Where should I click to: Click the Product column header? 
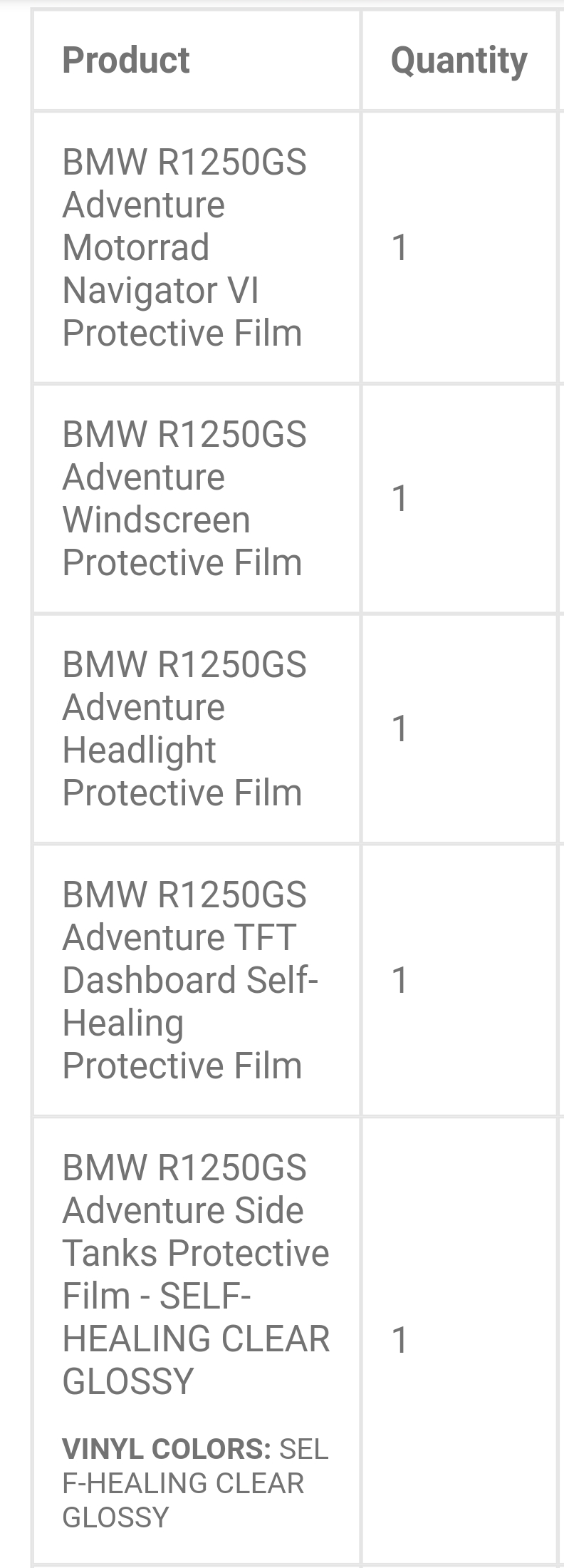tap(126, 60)
